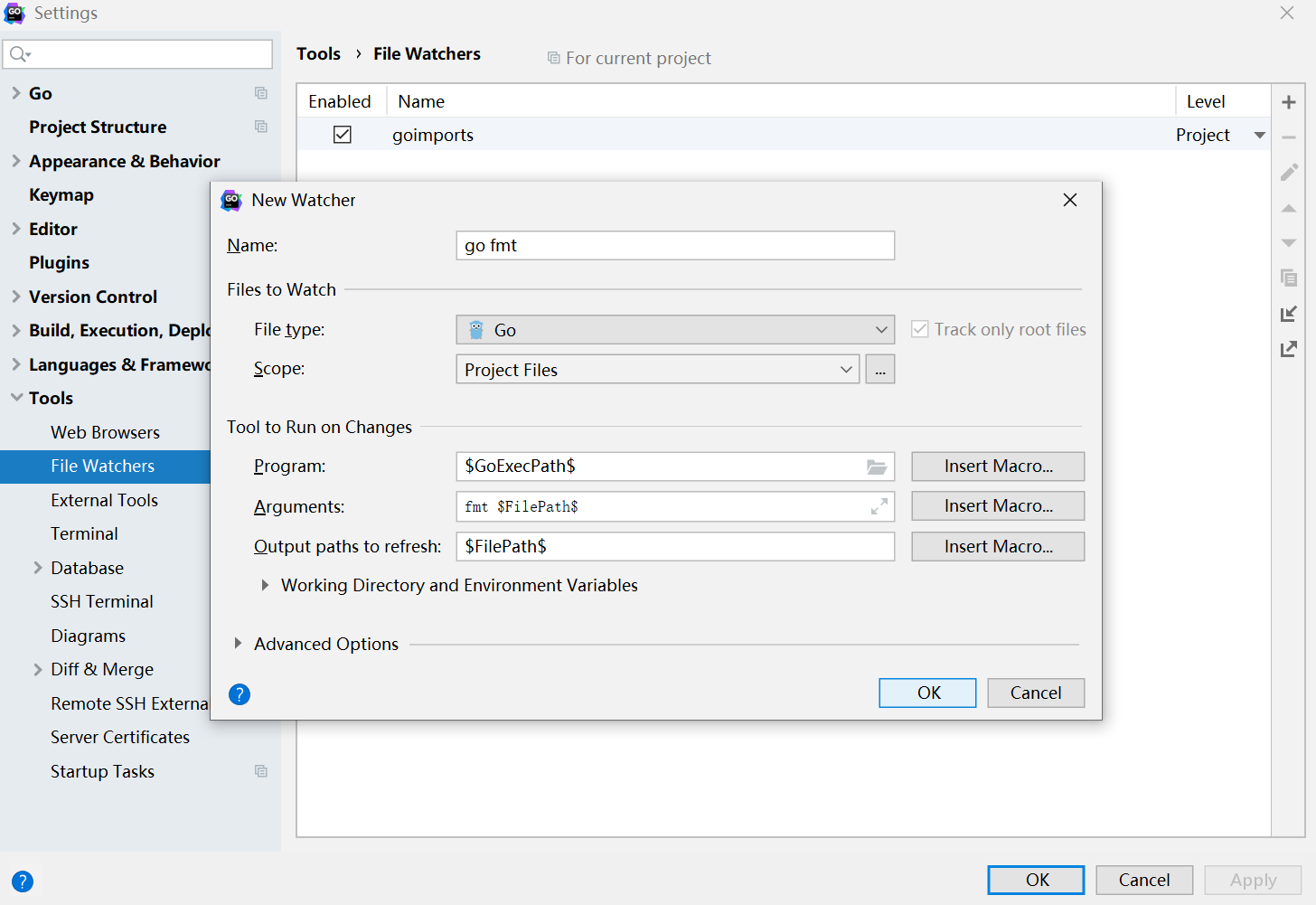Click the search magnifier icon in settings

point(20,54)
